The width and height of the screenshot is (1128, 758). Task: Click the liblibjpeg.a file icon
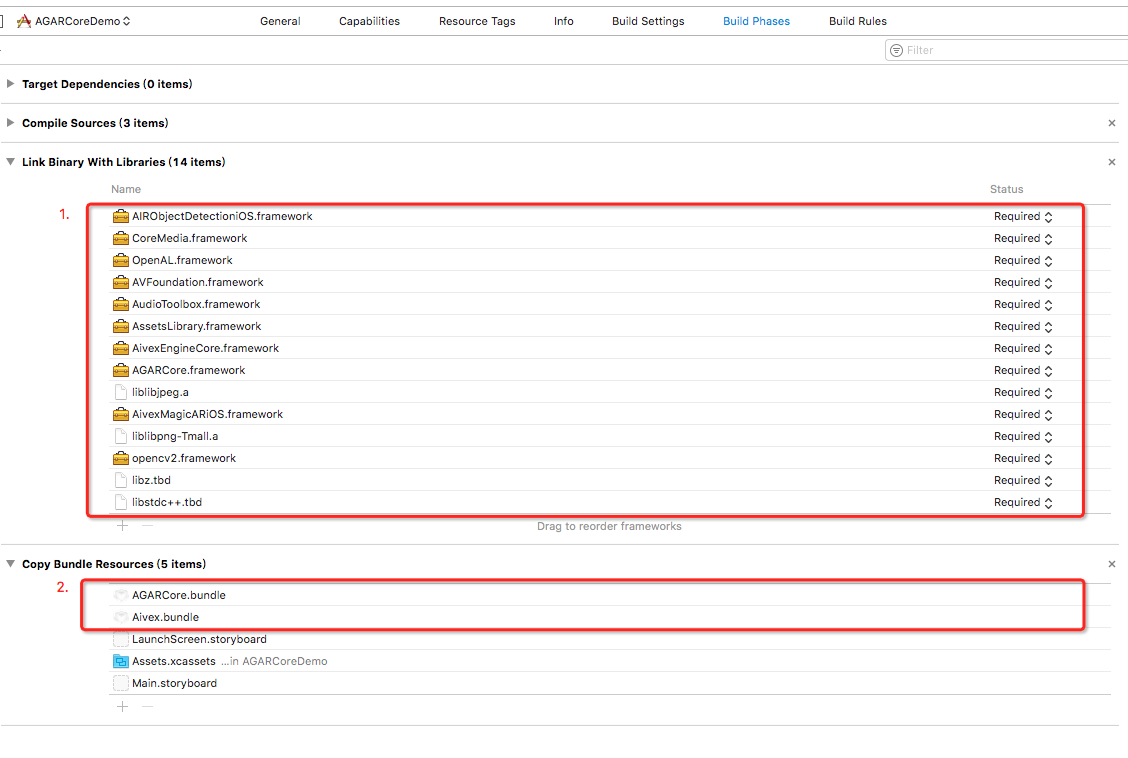click(x=121, y=392)
